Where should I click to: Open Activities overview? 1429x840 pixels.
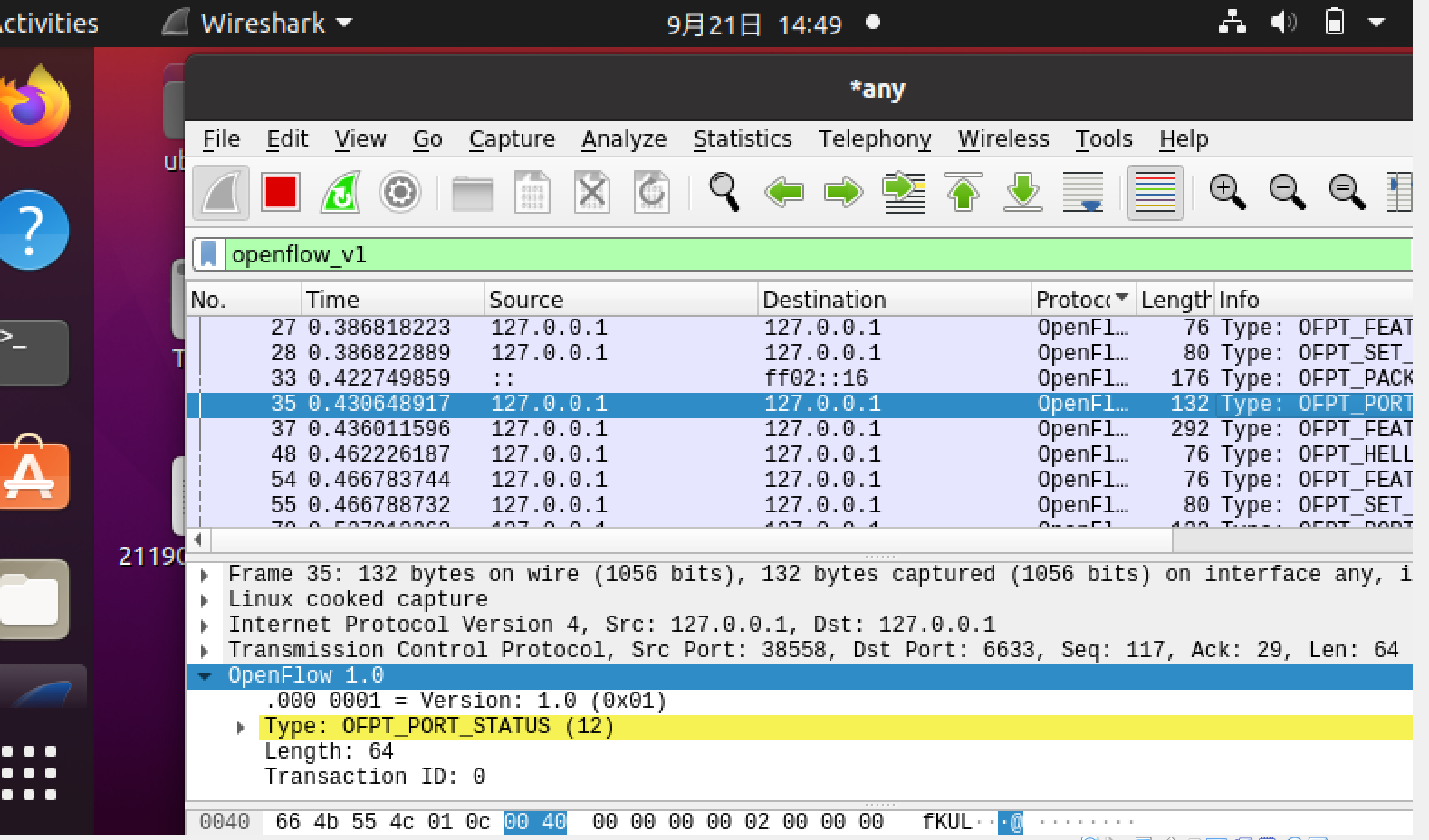point(47,24)
